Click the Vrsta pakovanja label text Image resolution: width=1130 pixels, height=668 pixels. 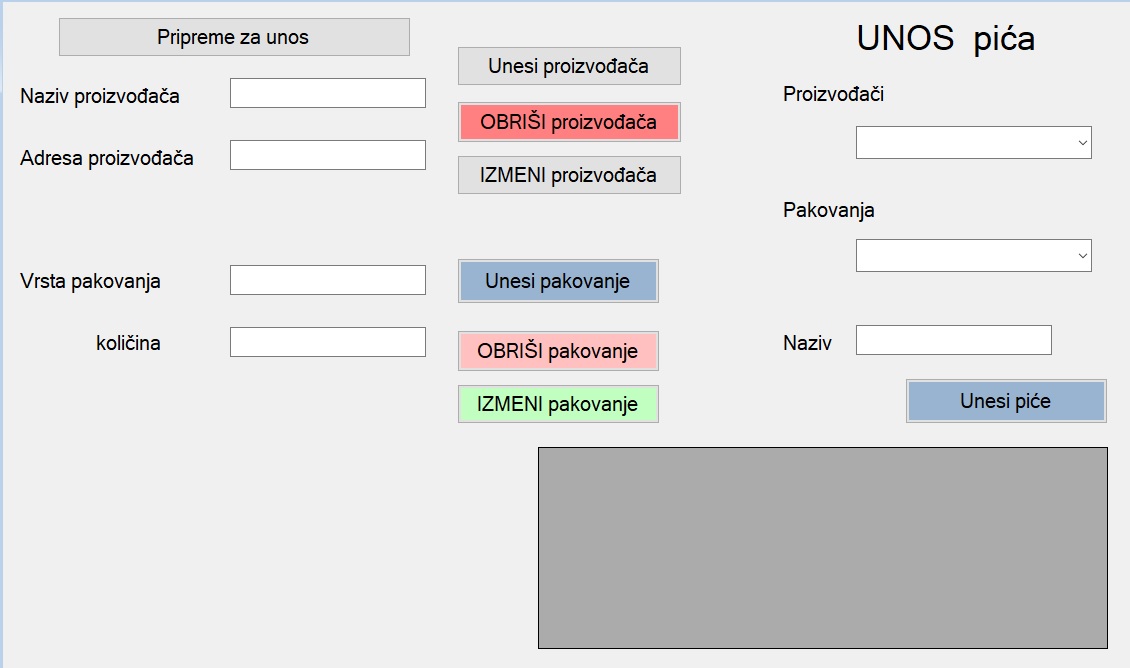90,281
